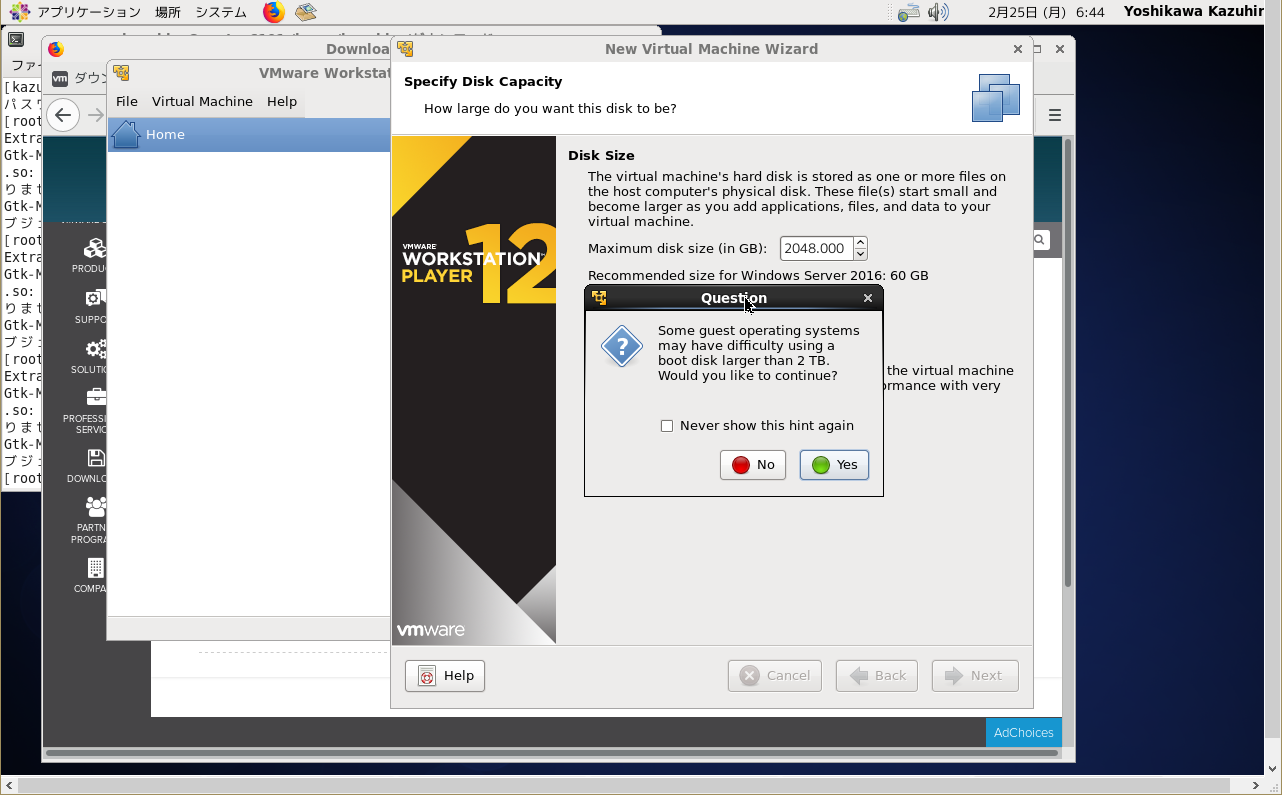Select the Home item in library

[x=165, y=135]
